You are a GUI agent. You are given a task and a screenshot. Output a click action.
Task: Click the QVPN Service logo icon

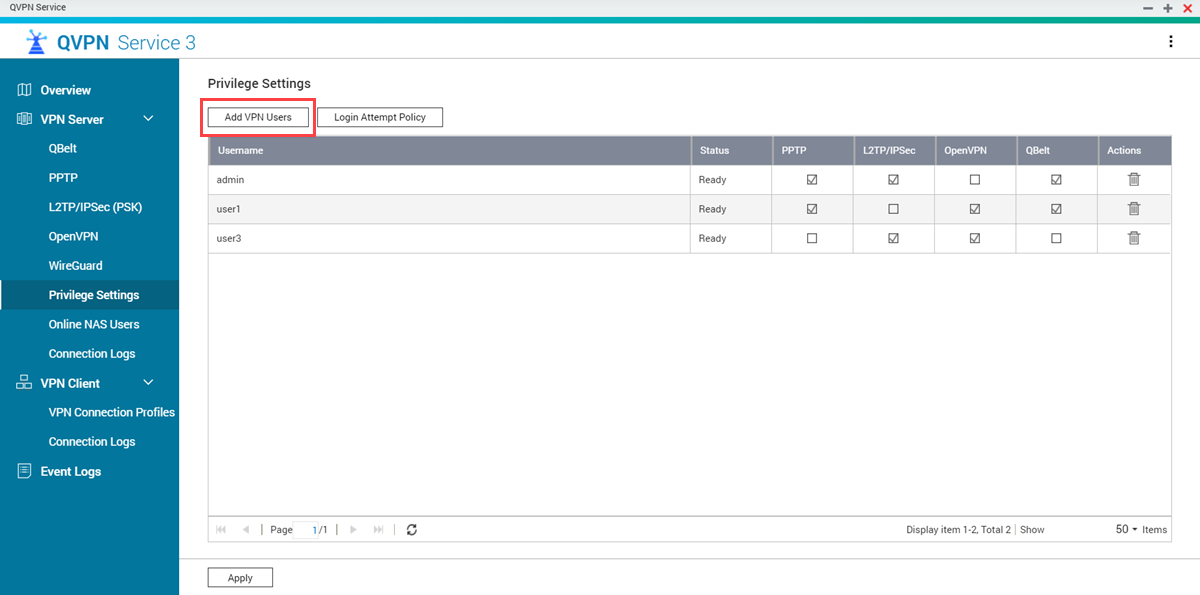pos(37,42)
